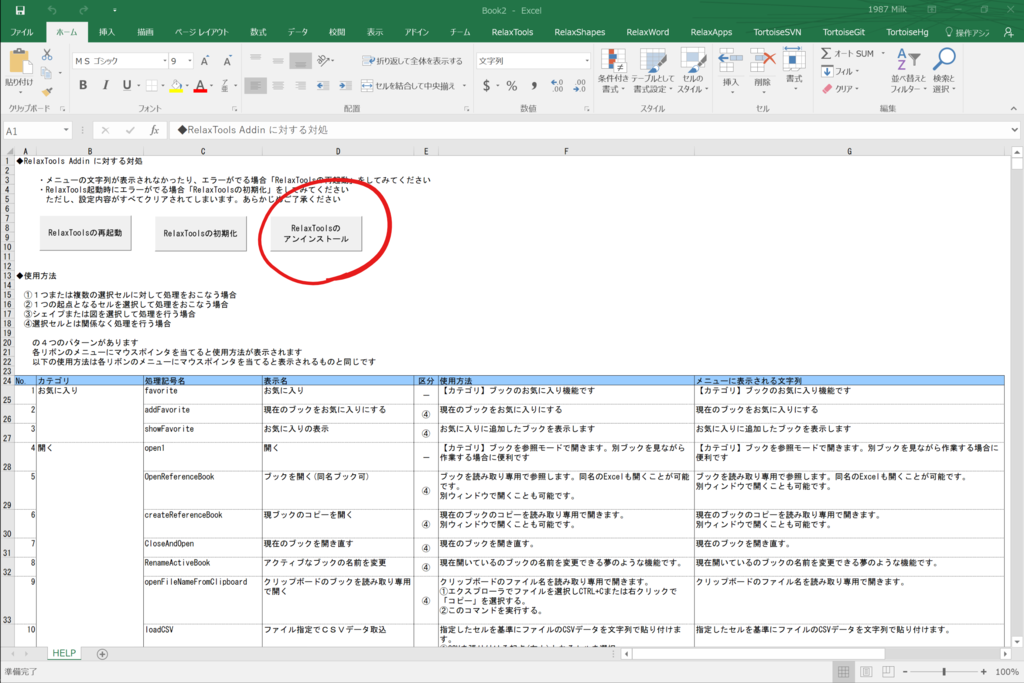Open Find and Select magnifier (検索と選択)
The height and width of the screenshot is (683, 1024).
click(944, 71)
